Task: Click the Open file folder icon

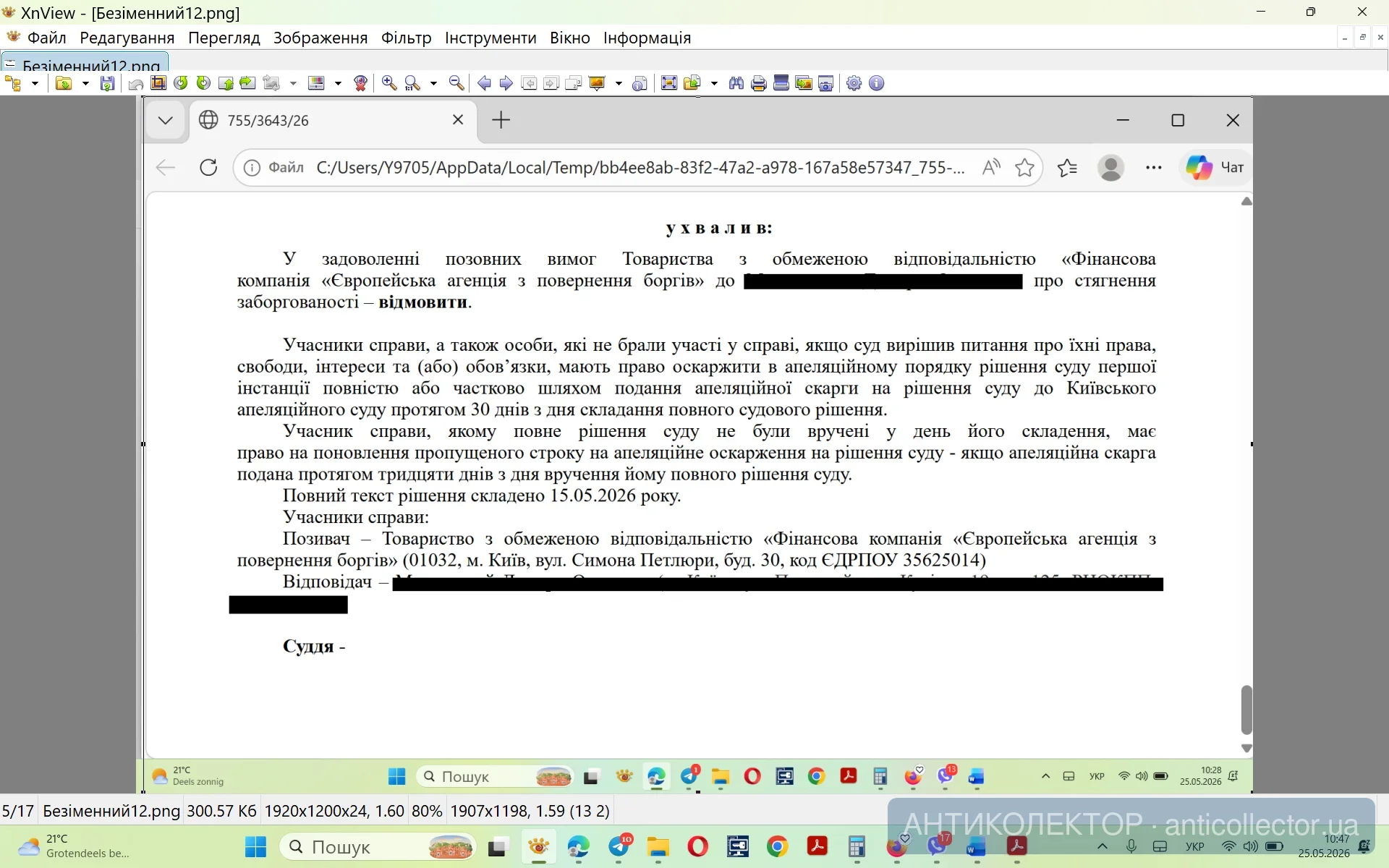Action: pyautogui.click(x=64, y=83)
